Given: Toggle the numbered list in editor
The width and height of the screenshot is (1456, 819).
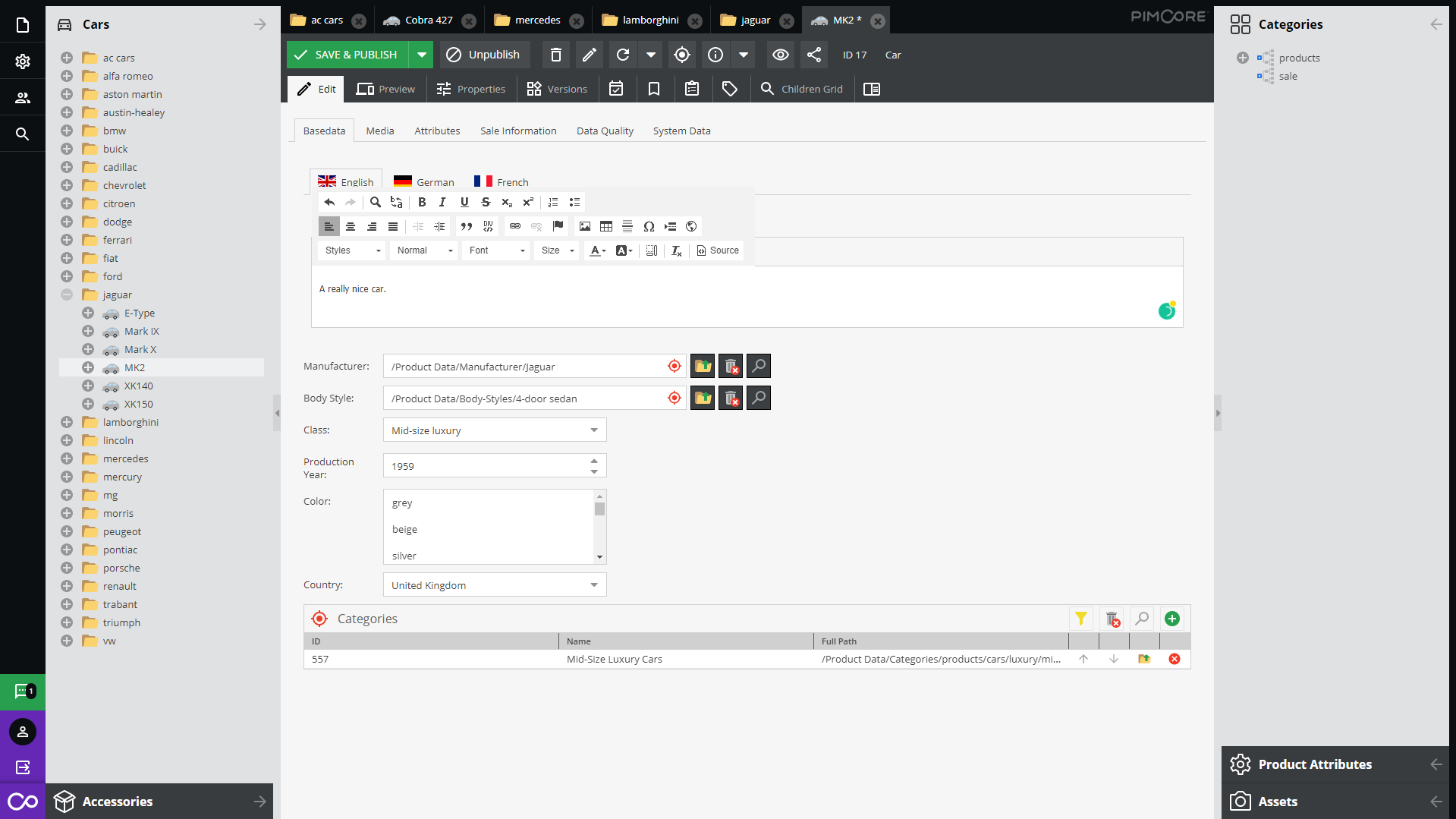Looking at the screenshot, I should click(x=553, y=202).
